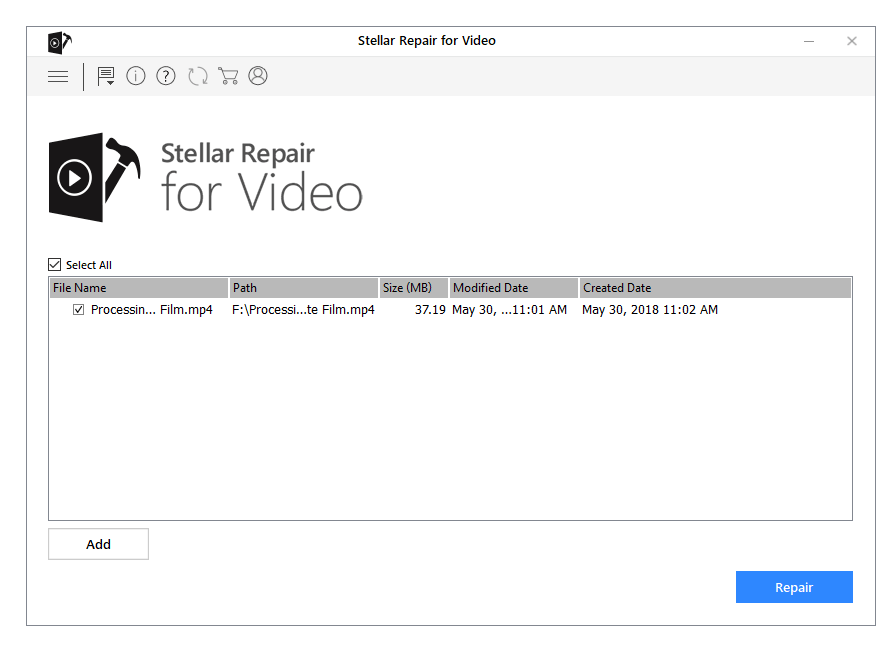Viewport: 896px width, 647px height.
Task: Sort by Size (MB) column header
Action: pos(414,288)
